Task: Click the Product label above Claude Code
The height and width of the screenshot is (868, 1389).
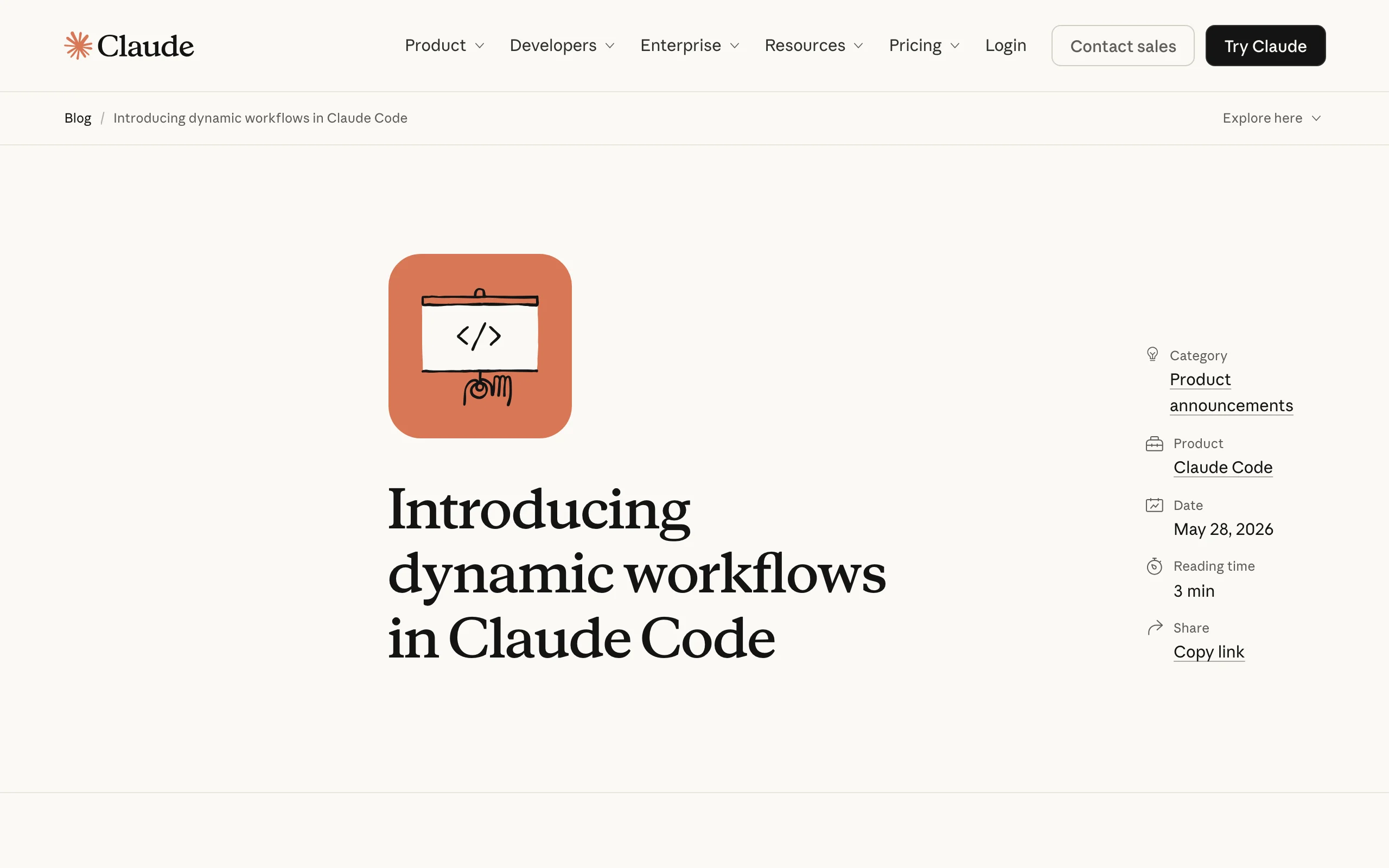Action: point(1198,443)
